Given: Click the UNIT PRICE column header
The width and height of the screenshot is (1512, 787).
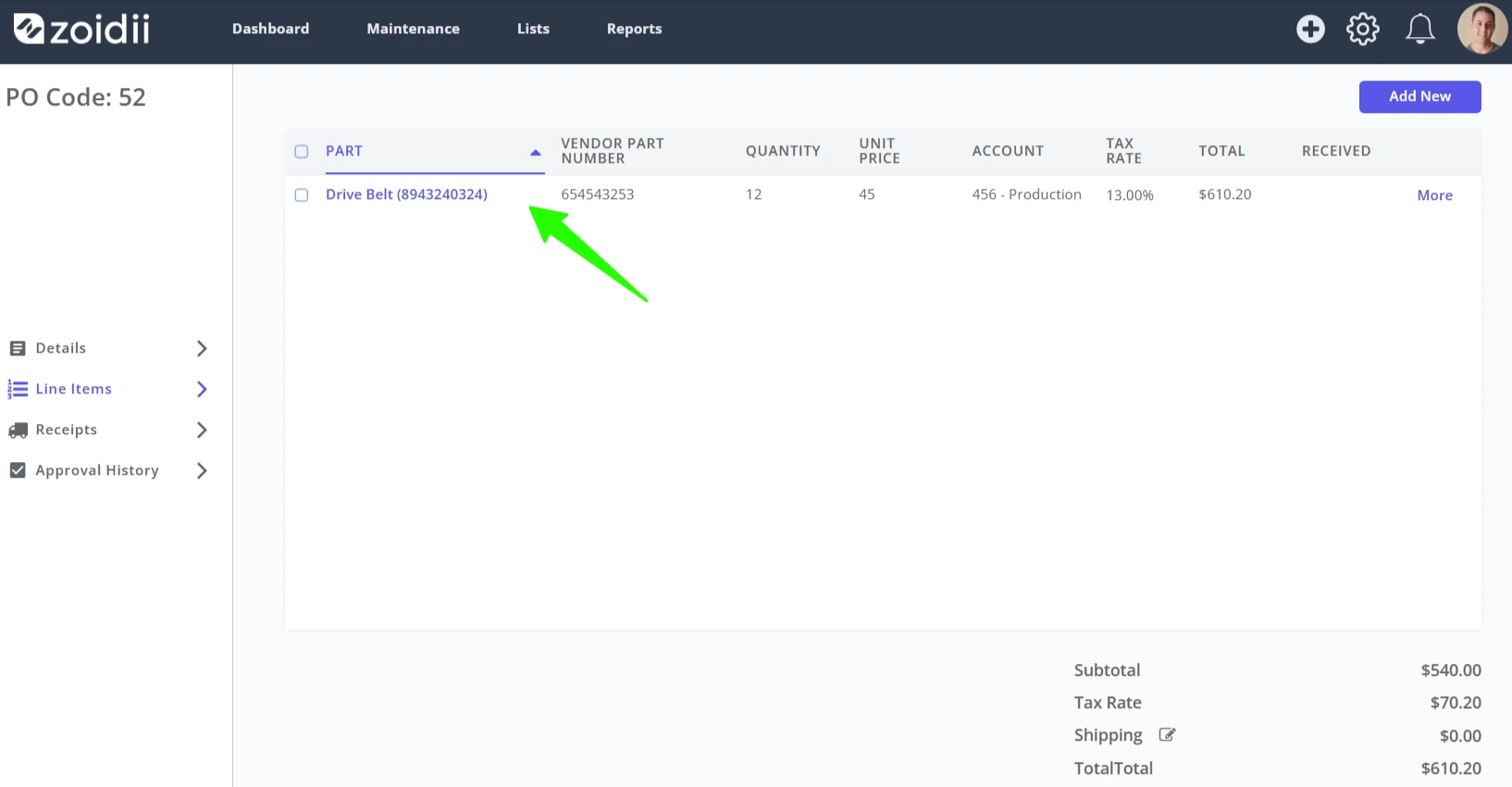Looking at the screenshot, I should (x=879, y=151).
